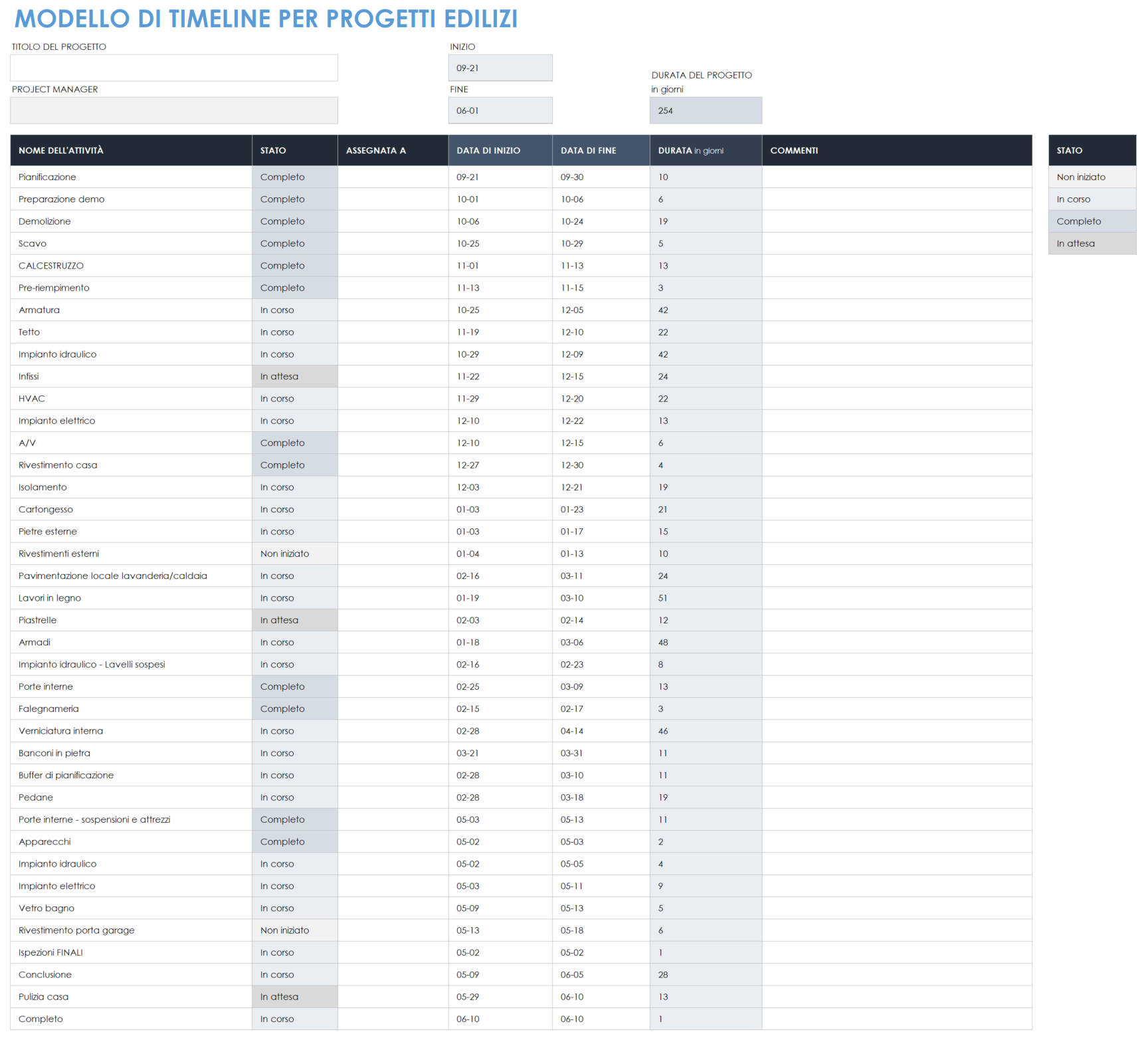This screenshot has height=1048, width=1148.
Task: Click status cell of the A/V row
Action: tap(295, 443)
